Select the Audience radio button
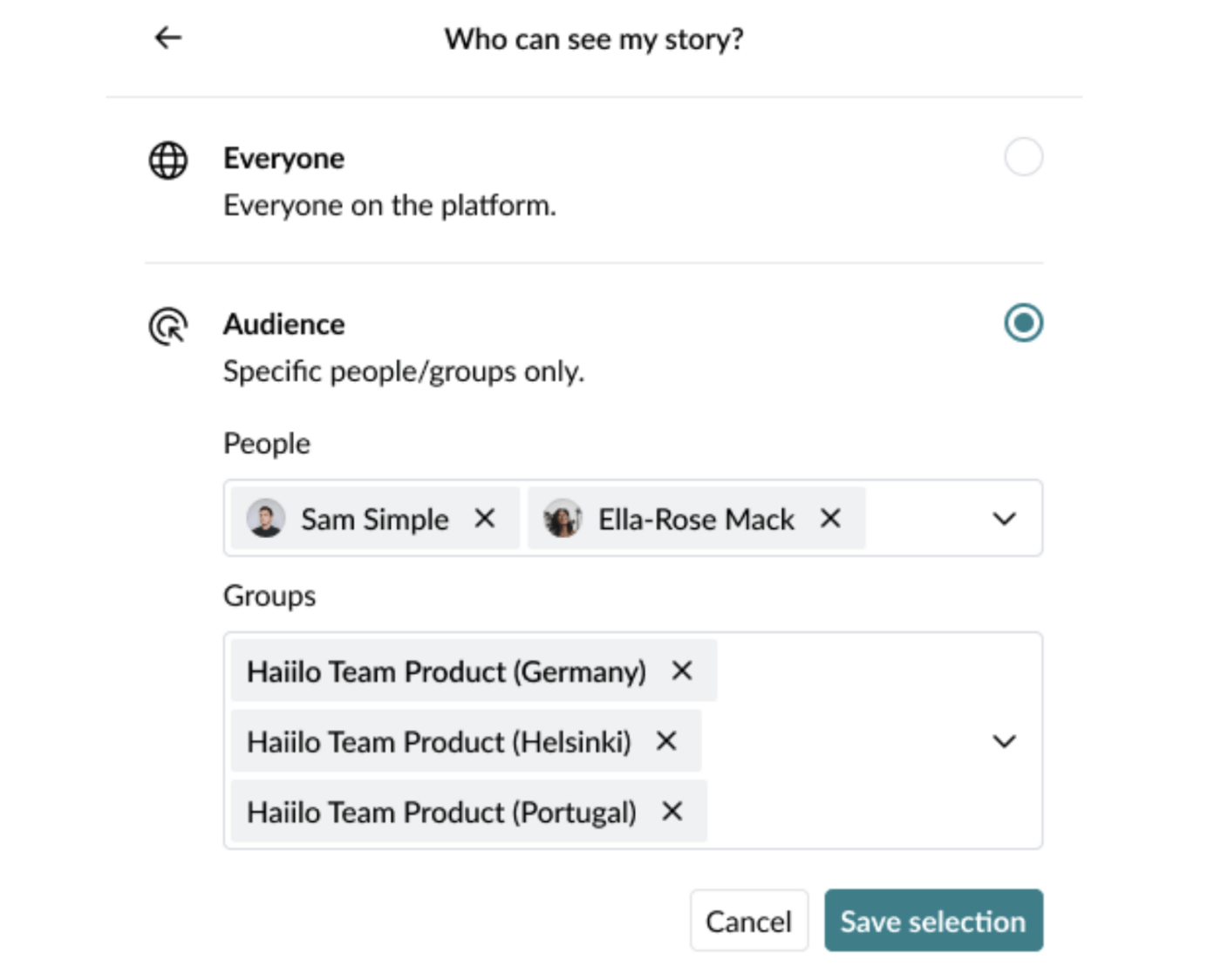1221x980 pixels. tap(1023, 323)
